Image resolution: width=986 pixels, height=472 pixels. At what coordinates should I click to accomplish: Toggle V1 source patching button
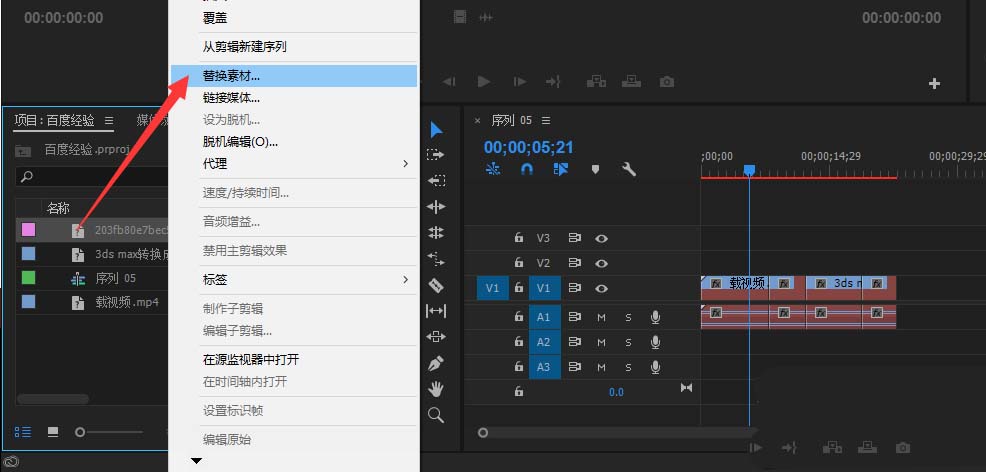(x=492, y=288)
